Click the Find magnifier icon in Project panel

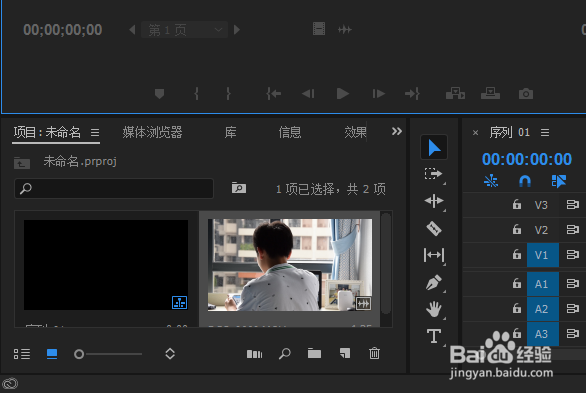coord(285,353)
